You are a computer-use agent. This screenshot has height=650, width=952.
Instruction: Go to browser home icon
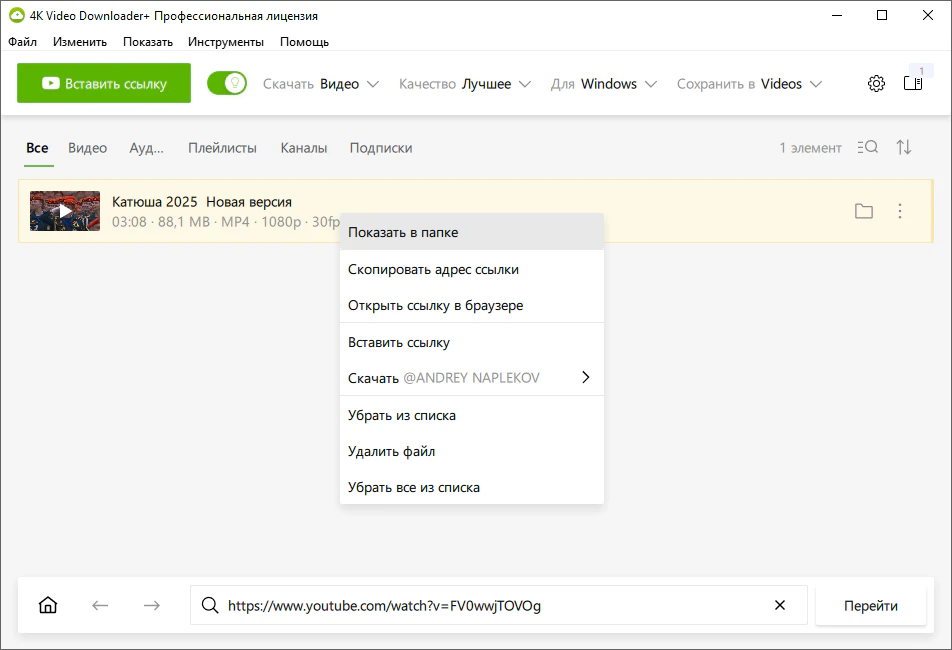[x=48, y=605]
